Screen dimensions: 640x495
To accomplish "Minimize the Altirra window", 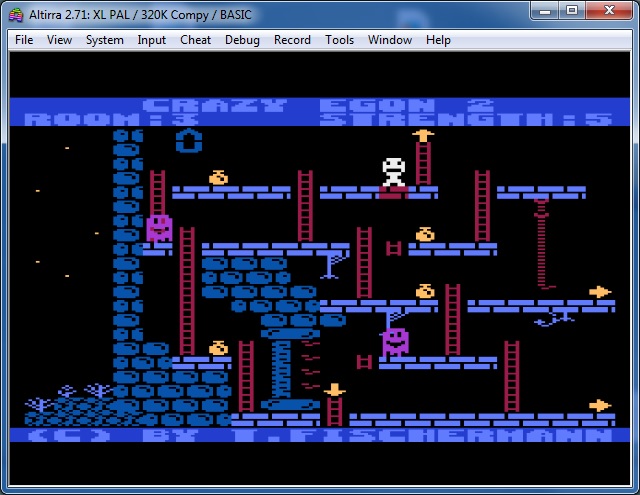I will [x=544, y=11].
